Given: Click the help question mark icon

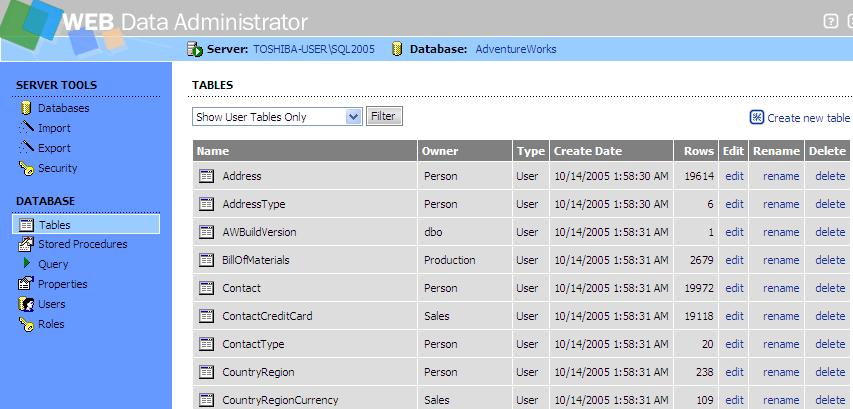Looking at the screenshot, I should pyautogui.click(x=831, y=21).
